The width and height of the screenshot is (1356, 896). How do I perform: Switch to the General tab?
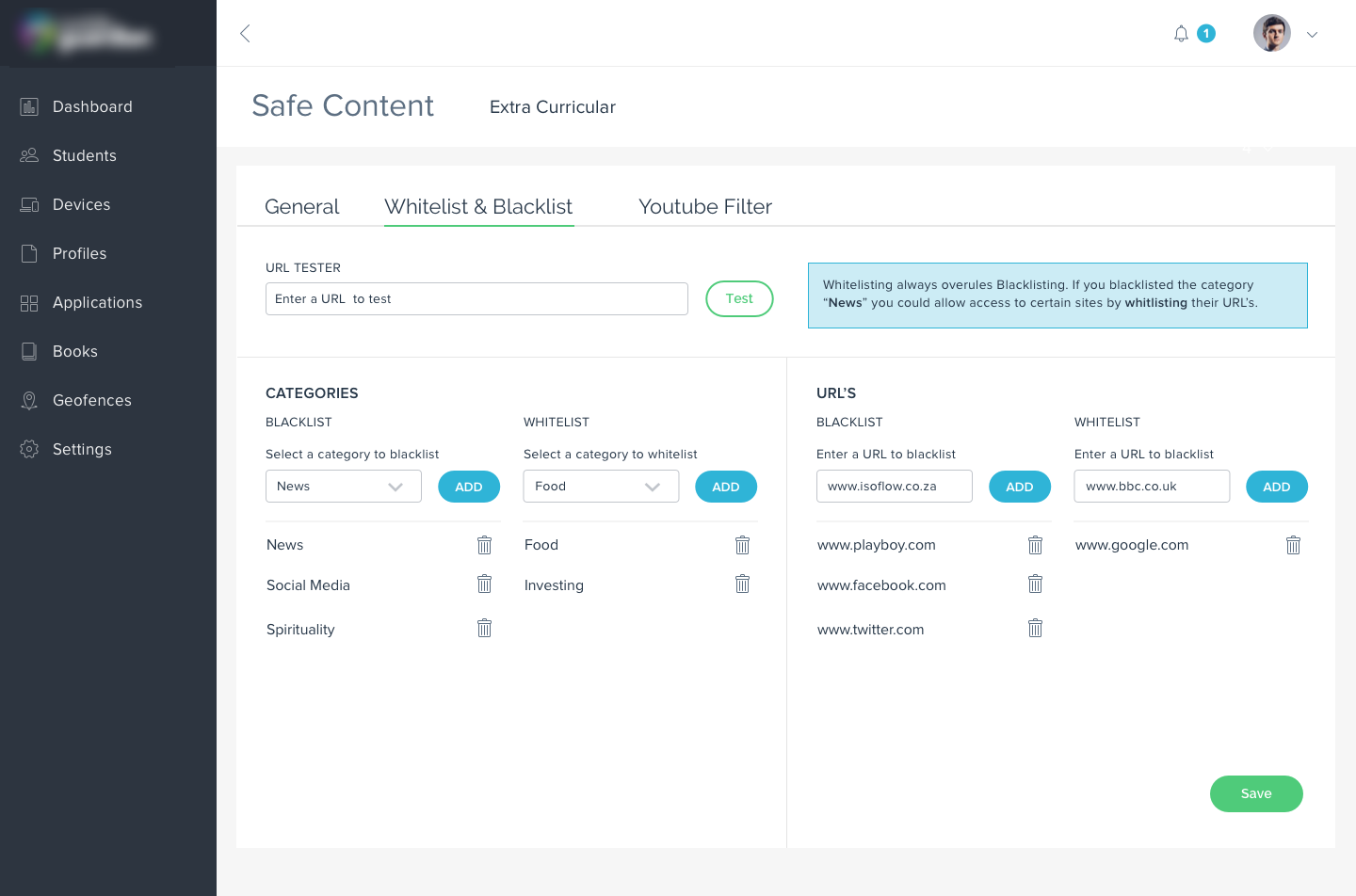pos(301,207)
